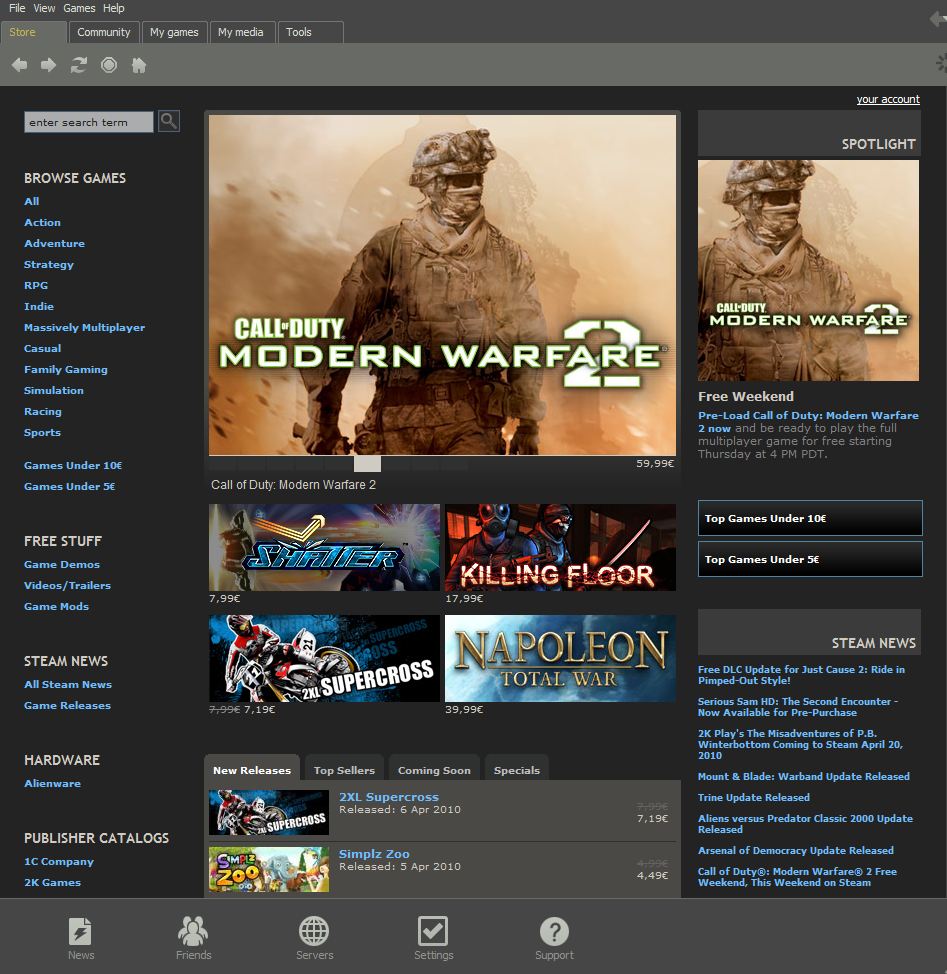The image size is (947, 974).
Task: Open the Support question mark icon
Action: pos(554,939)
